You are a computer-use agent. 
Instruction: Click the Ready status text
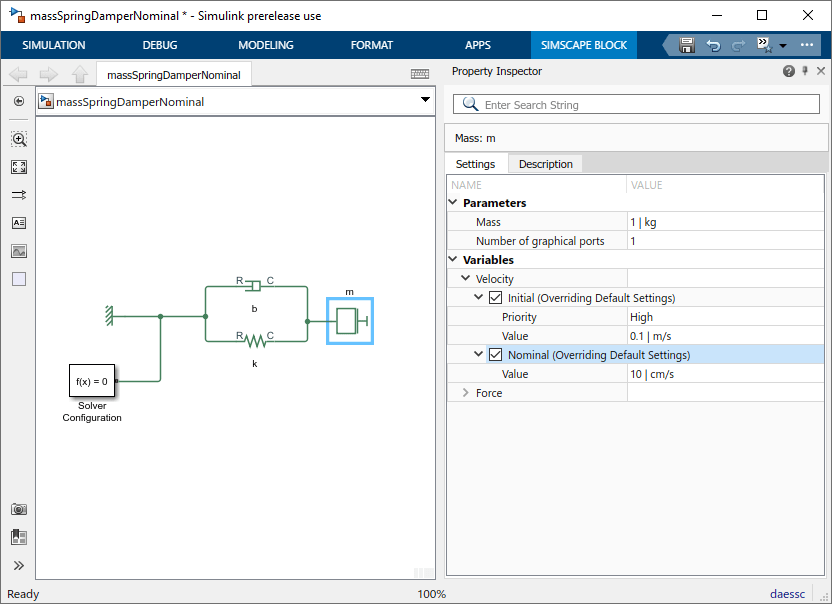[23, 594]
